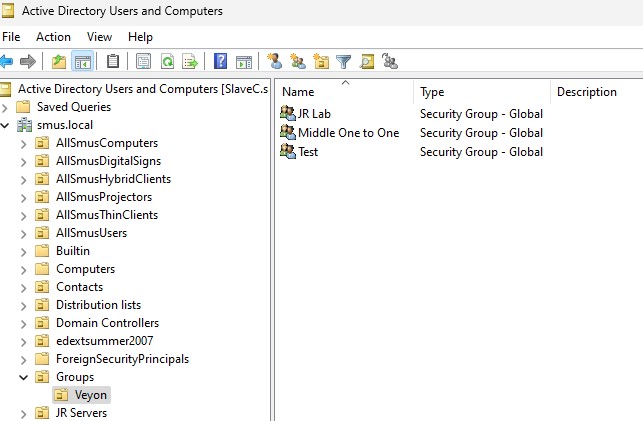Click the Refresh toolbar icon
Screen dimensions: 643x421
point(167,61)
